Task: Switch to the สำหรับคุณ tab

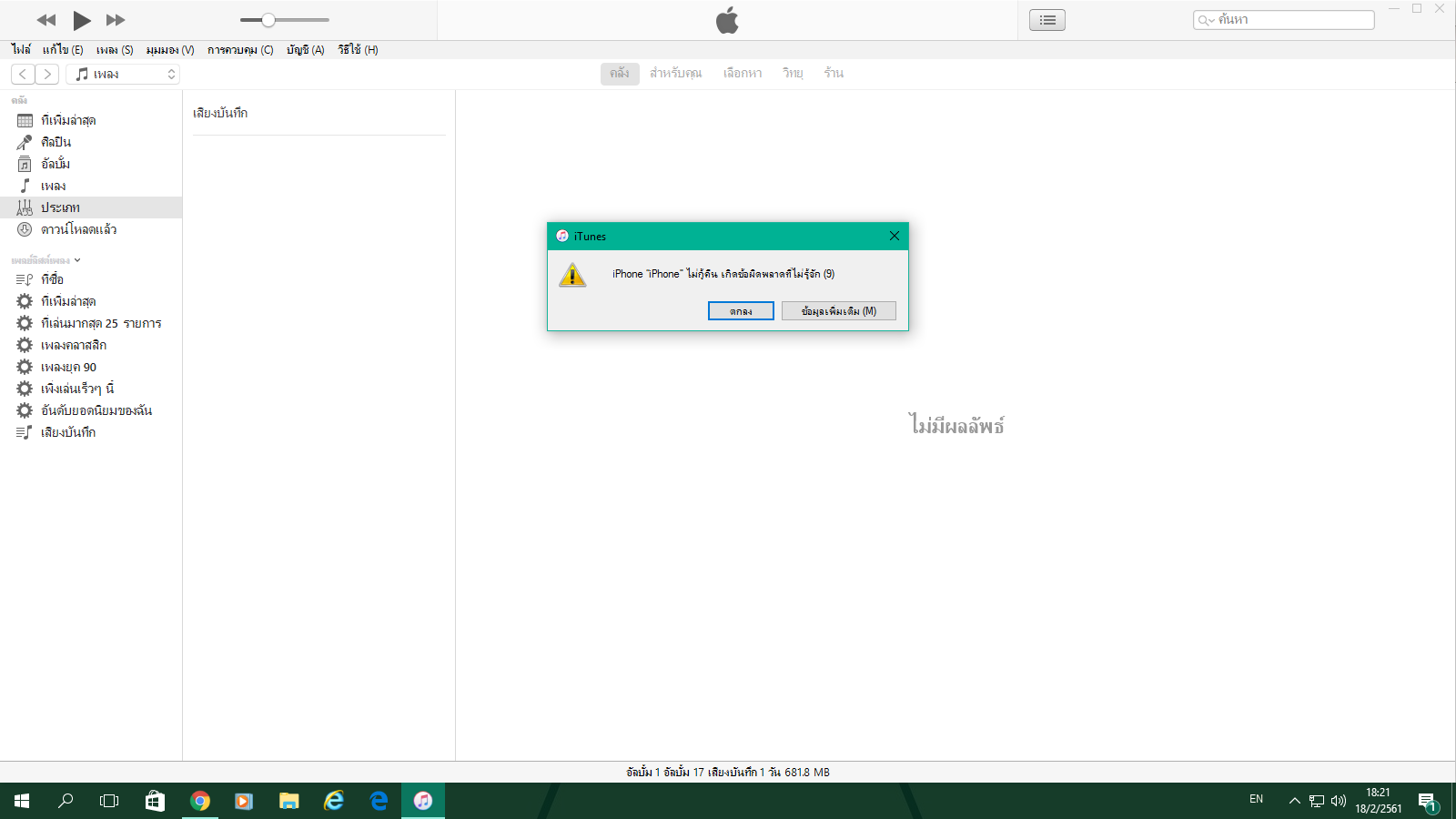Action: tap(675, 74)
